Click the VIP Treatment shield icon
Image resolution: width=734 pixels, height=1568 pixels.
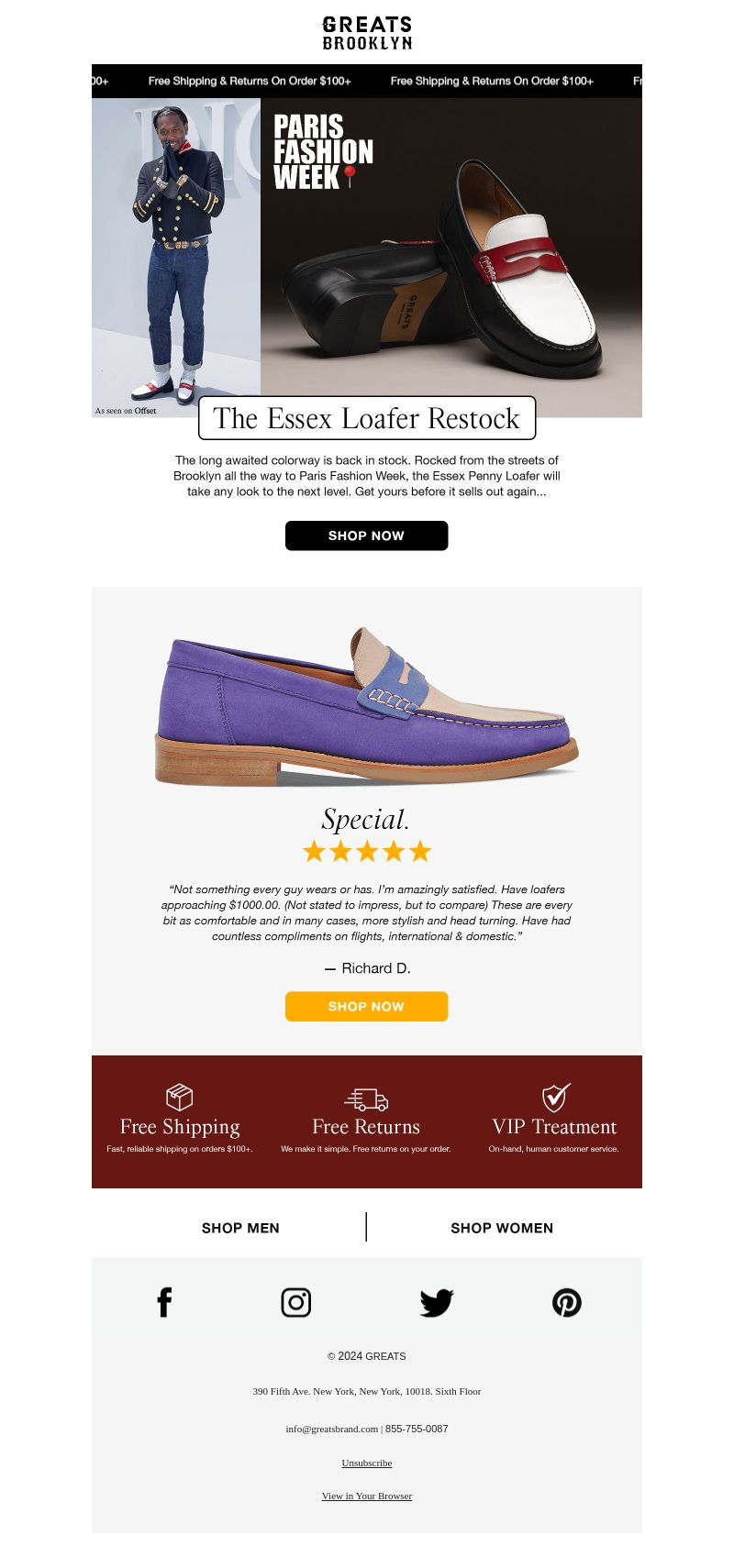pos(555,1097)
